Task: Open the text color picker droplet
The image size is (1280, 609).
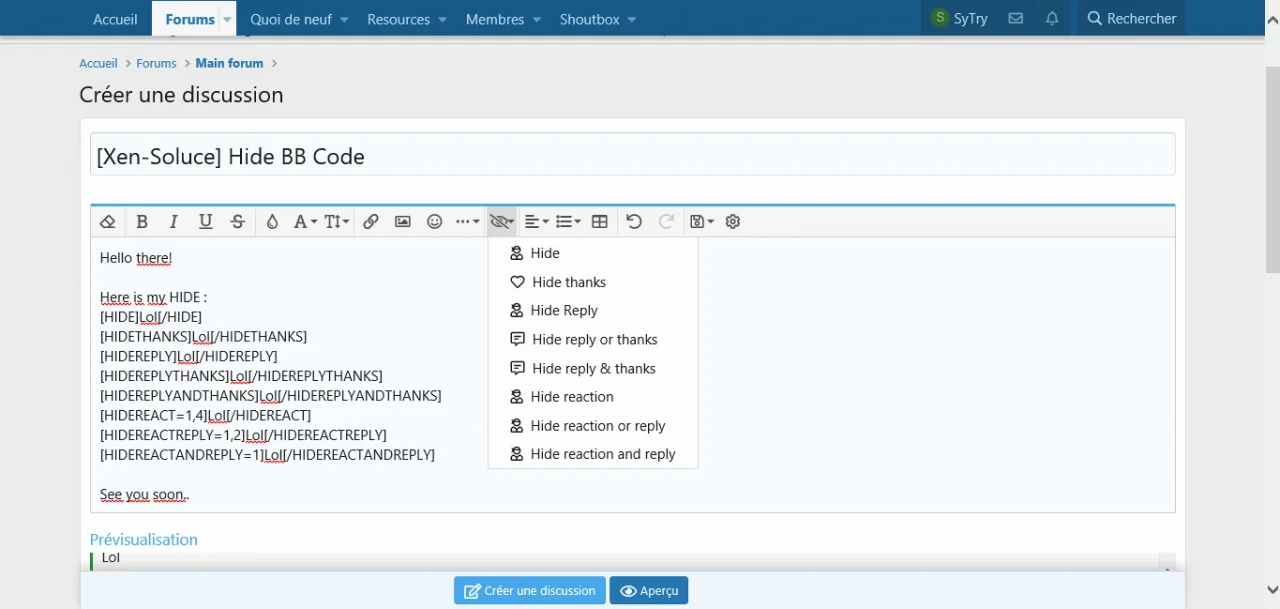Action: click(x=272, y=221)
